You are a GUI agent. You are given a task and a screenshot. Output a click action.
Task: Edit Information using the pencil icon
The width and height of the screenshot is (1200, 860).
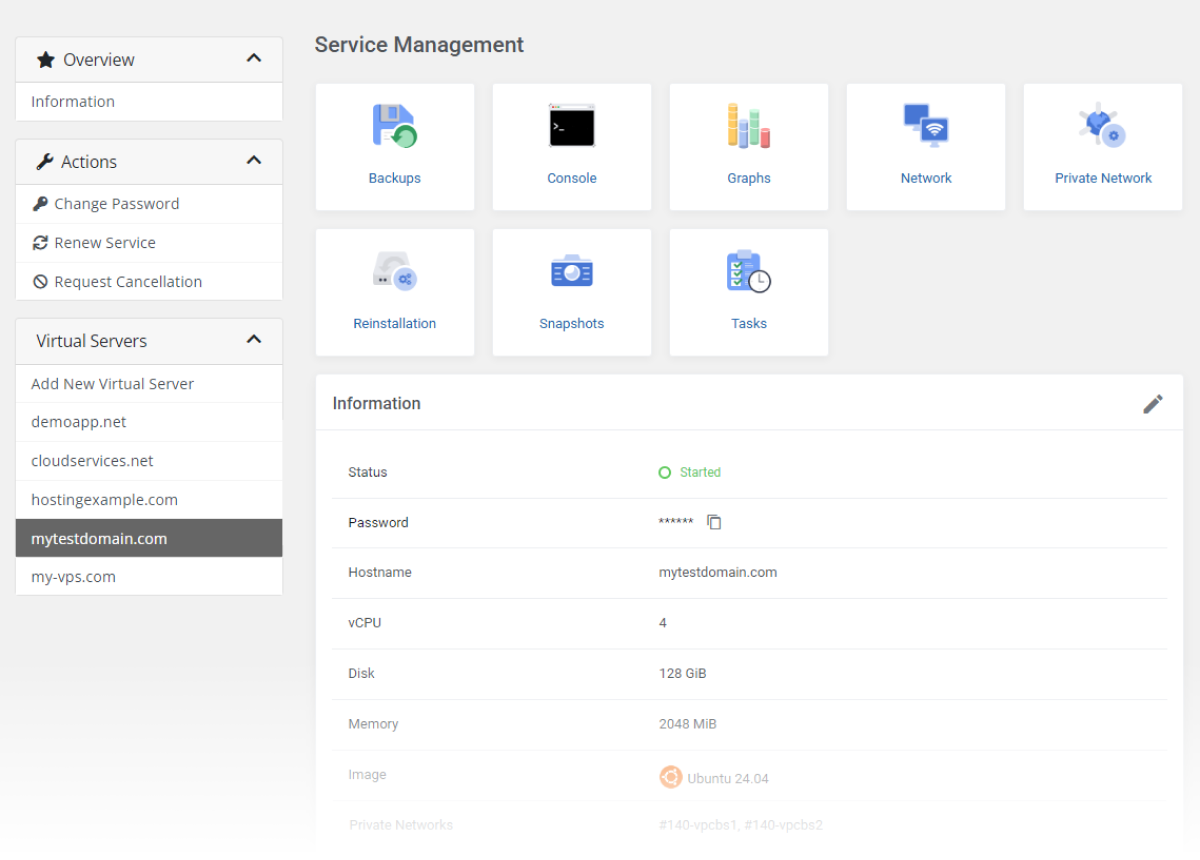tap(1153, 404)
